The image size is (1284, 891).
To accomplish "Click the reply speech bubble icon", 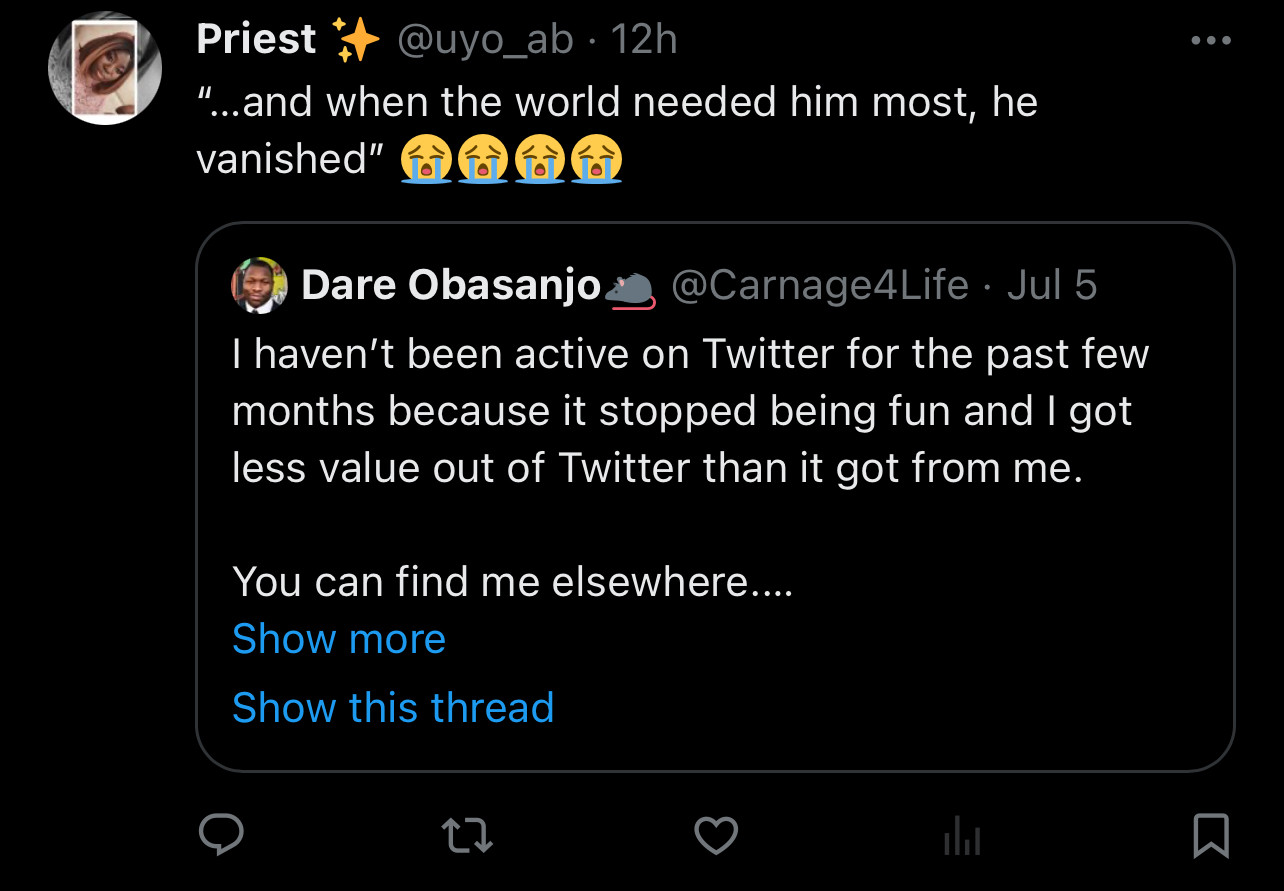I will (222, 835).
